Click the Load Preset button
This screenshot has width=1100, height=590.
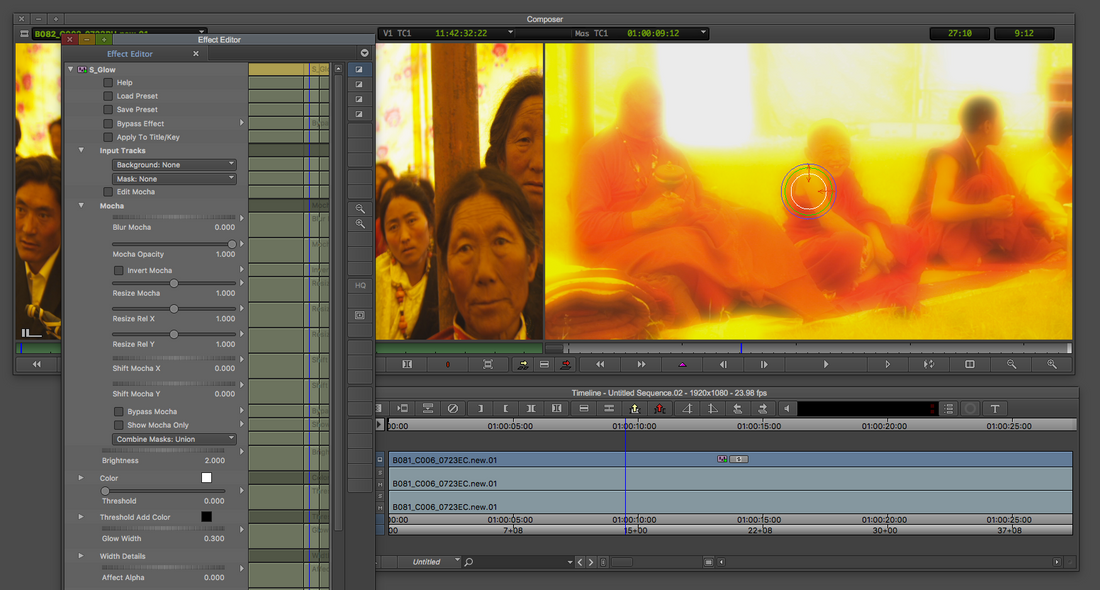(108, 96)
